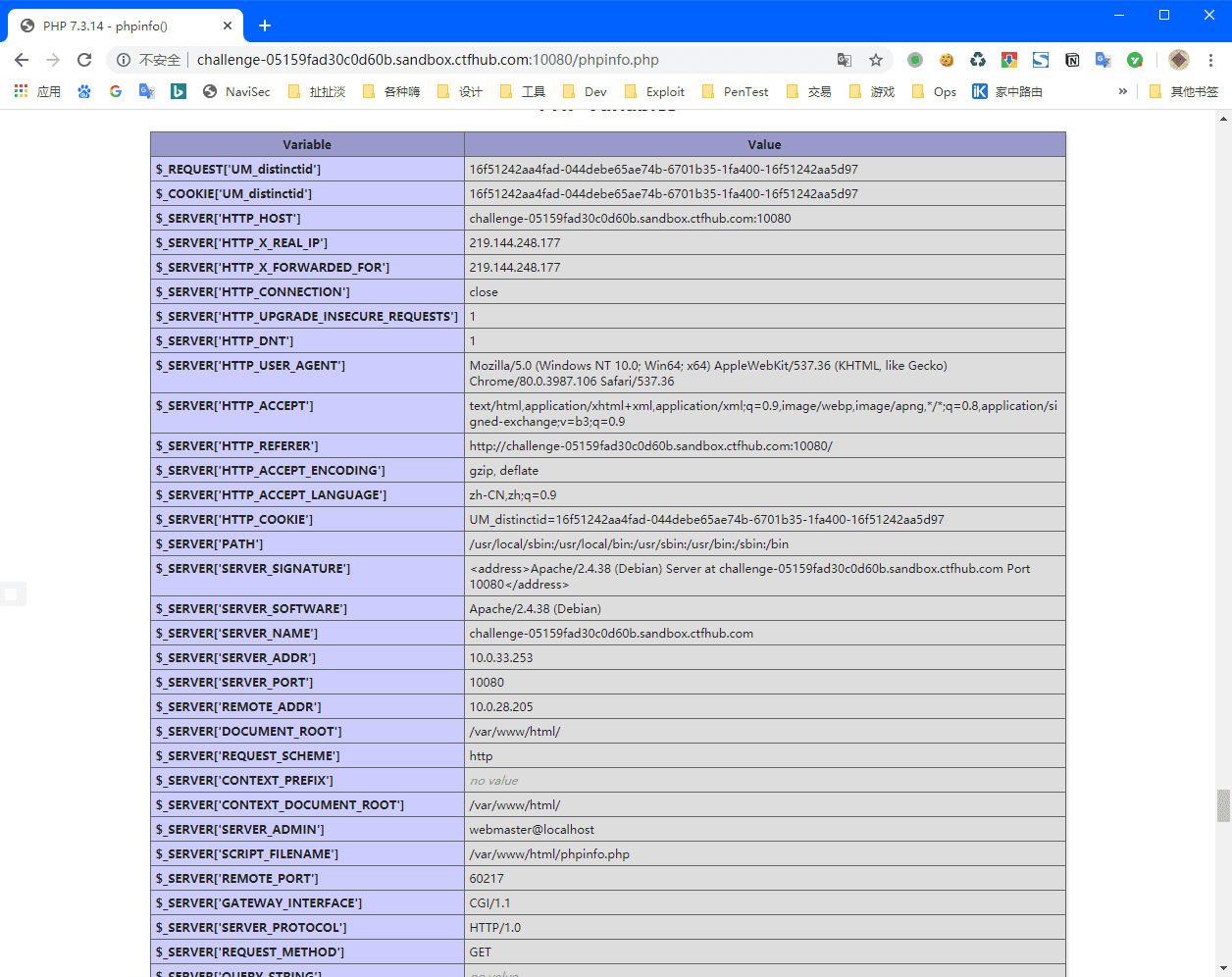Open Chrome's three-dot menu
This screenshot has height=977, width=1232.
coord(1212,60)
